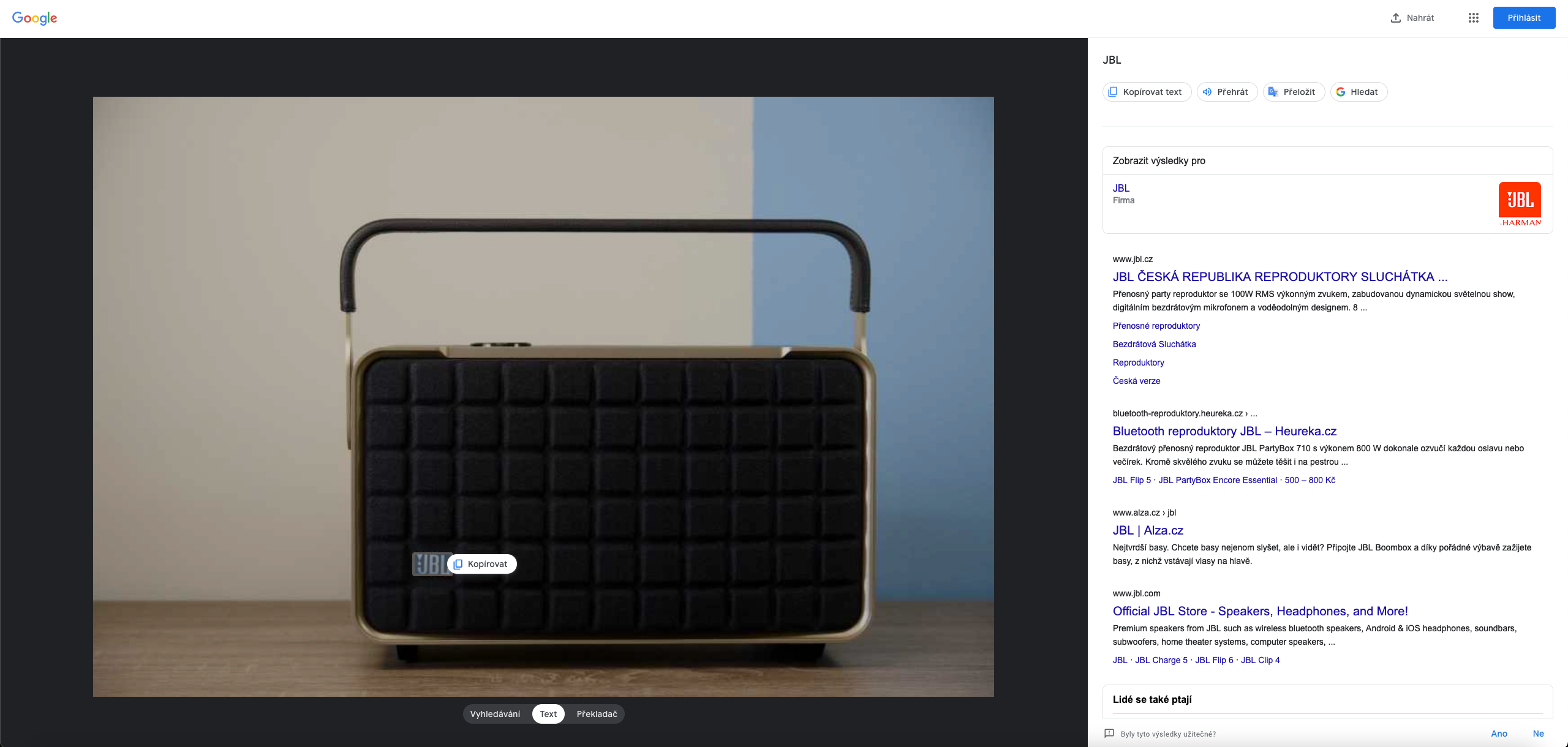Answer Ne to the results feedback
Image resolution: width=1568 pixels, height=747 pixels.
(1538, 734)
